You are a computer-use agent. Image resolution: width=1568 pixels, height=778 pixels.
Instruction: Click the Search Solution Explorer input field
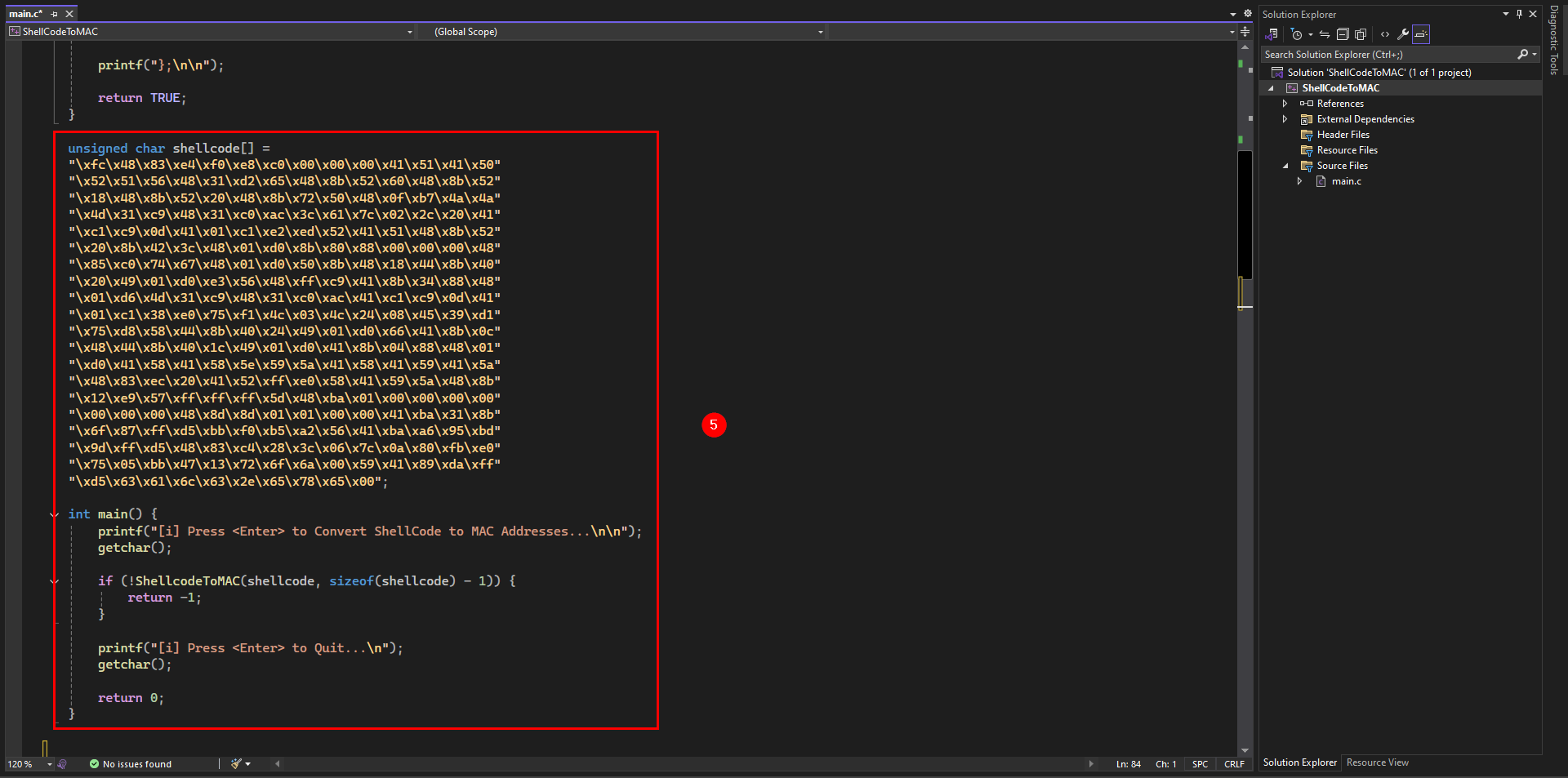(1388, 55)
